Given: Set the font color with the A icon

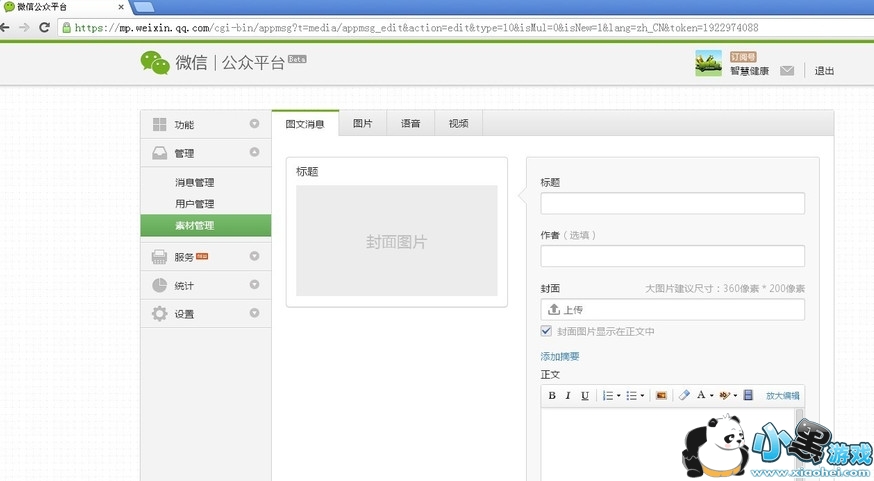Looking at the screenshot, I should click(701, 395).
